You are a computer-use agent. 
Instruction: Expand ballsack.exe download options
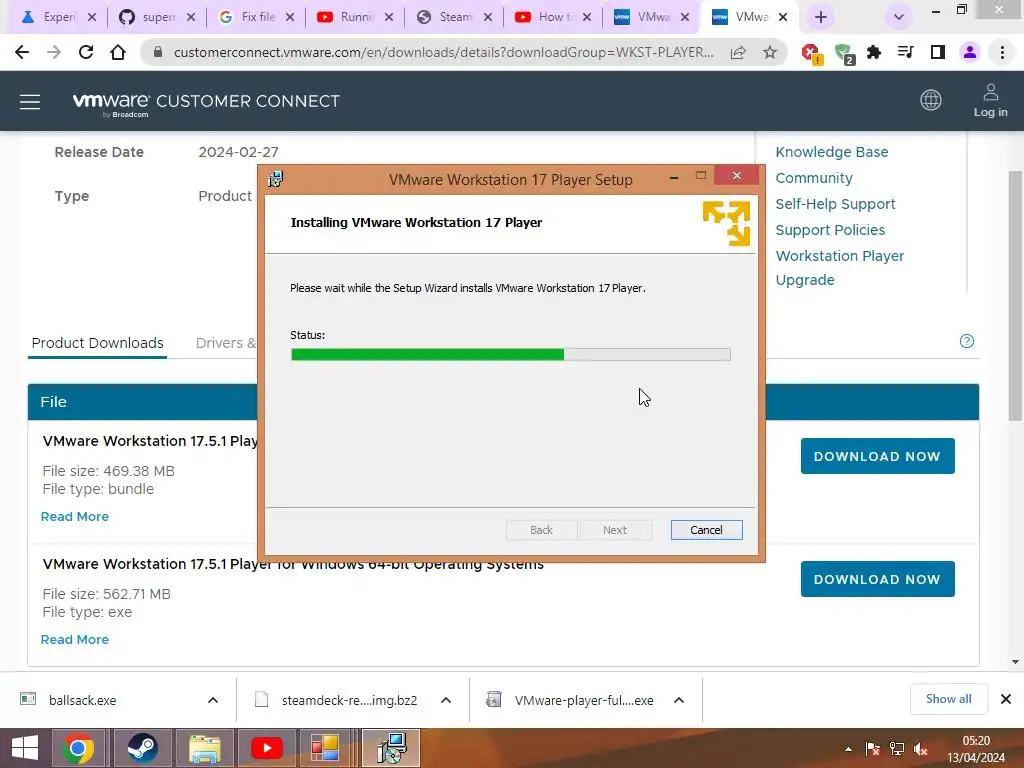(x=213, y=700)
